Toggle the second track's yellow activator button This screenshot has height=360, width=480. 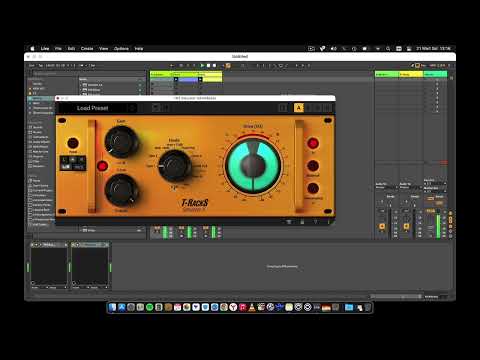coord(406,226)
